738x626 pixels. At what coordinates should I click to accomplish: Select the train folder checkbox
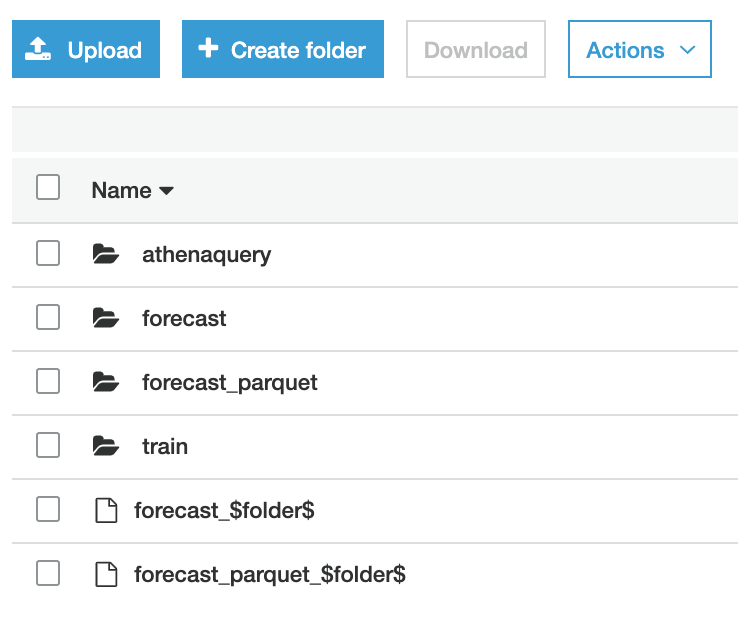tap(48, 446)
